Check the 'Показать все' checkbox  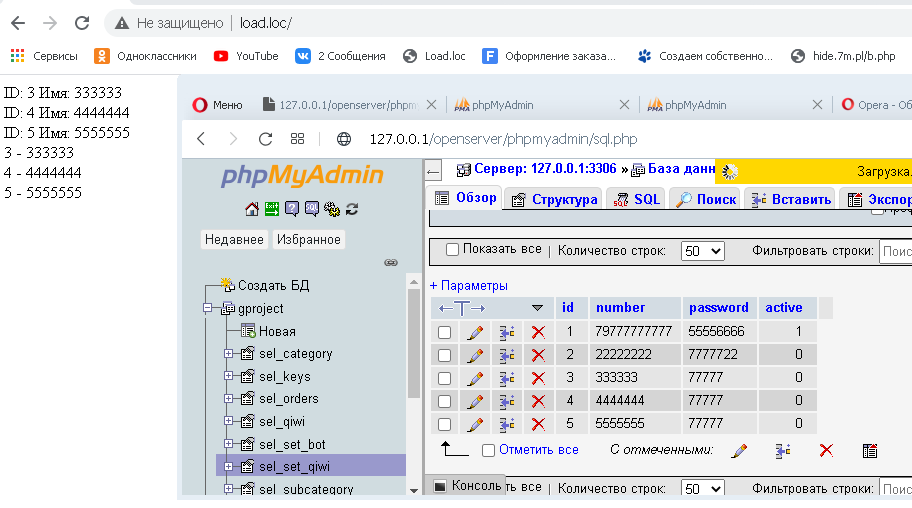click(452, 250)
